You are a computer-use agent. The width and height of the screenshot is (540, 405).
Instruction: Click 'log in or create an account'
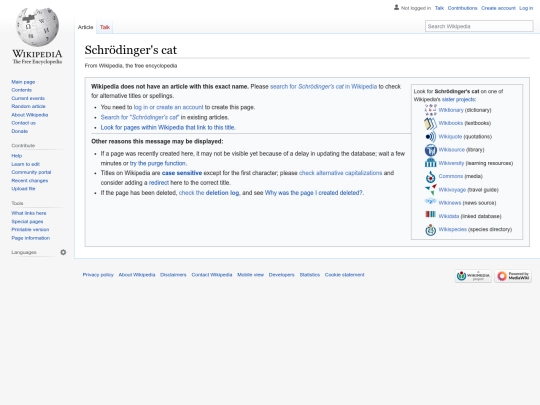(168, 107)
